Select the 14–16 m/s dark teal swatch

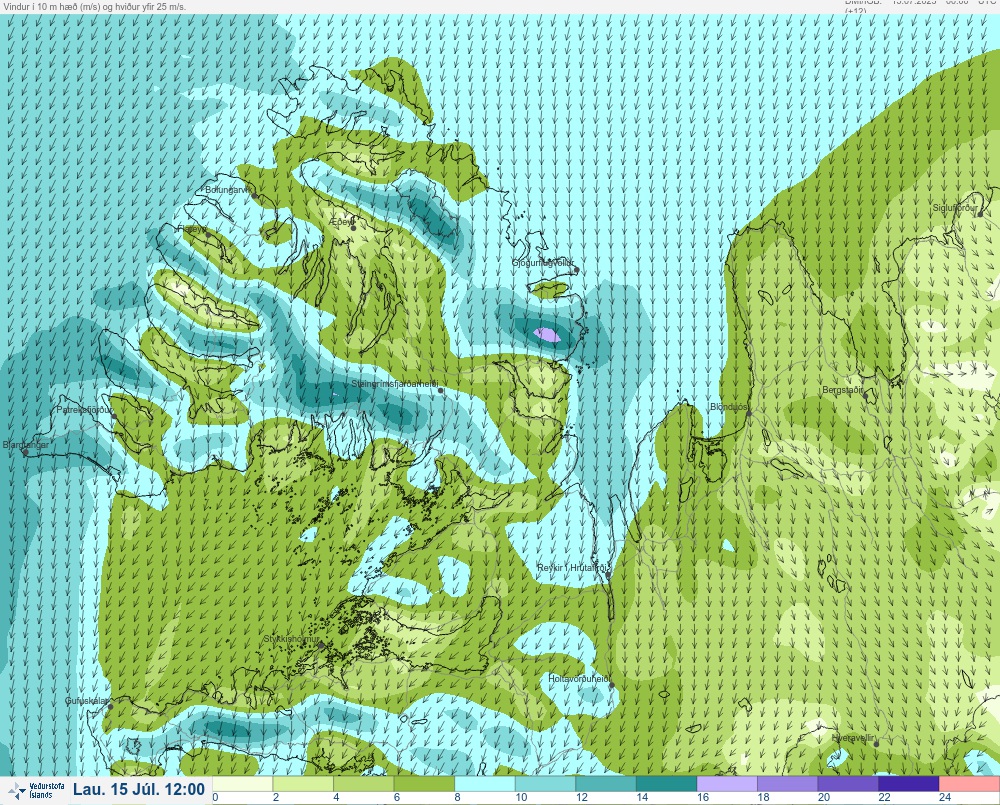click(666, 783)
